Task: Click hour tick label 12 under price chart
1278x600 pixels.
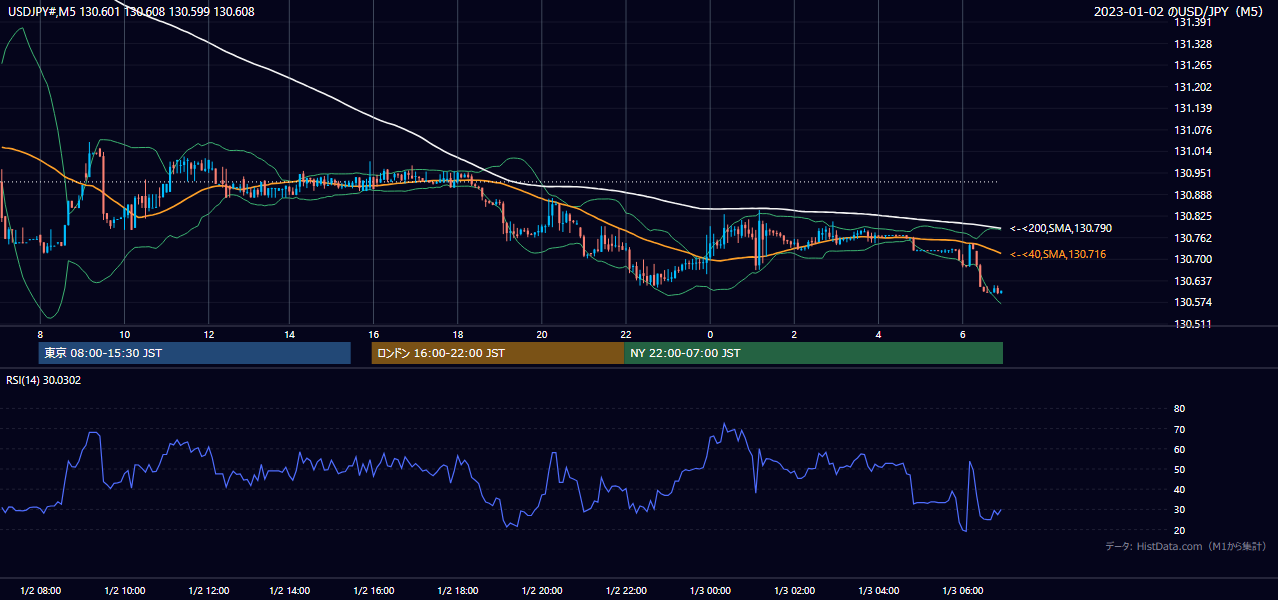Action: tap(208, 334)
